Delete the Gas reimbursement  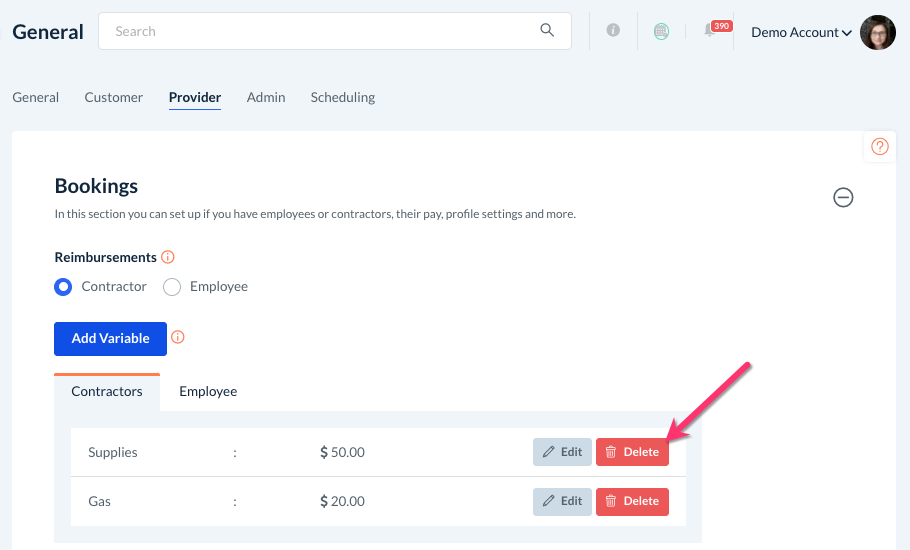pyautogui.click(x=632, y=501)
